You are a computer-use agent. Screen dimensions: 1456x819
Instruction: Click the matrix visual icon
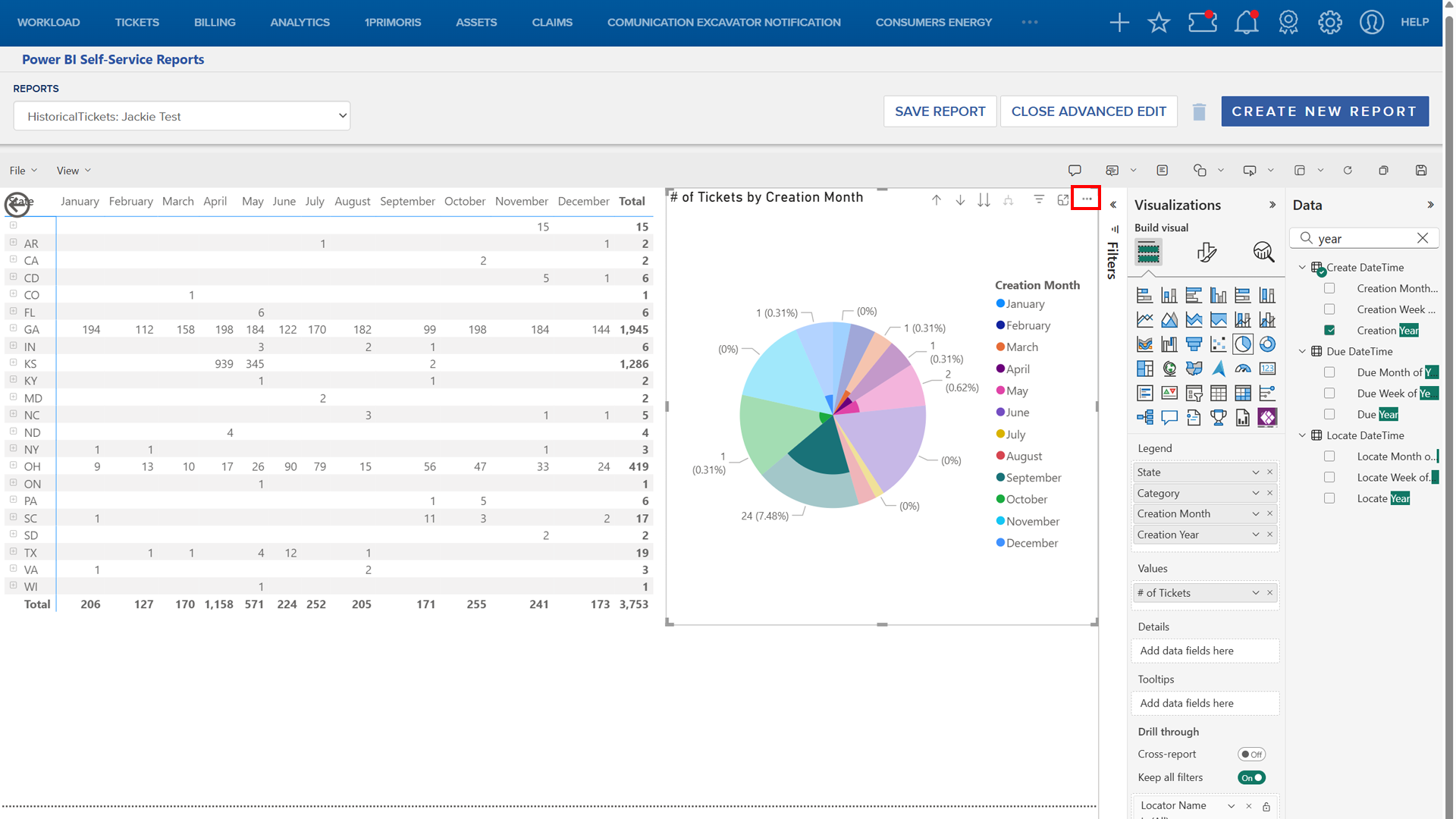pos(1243,394)
